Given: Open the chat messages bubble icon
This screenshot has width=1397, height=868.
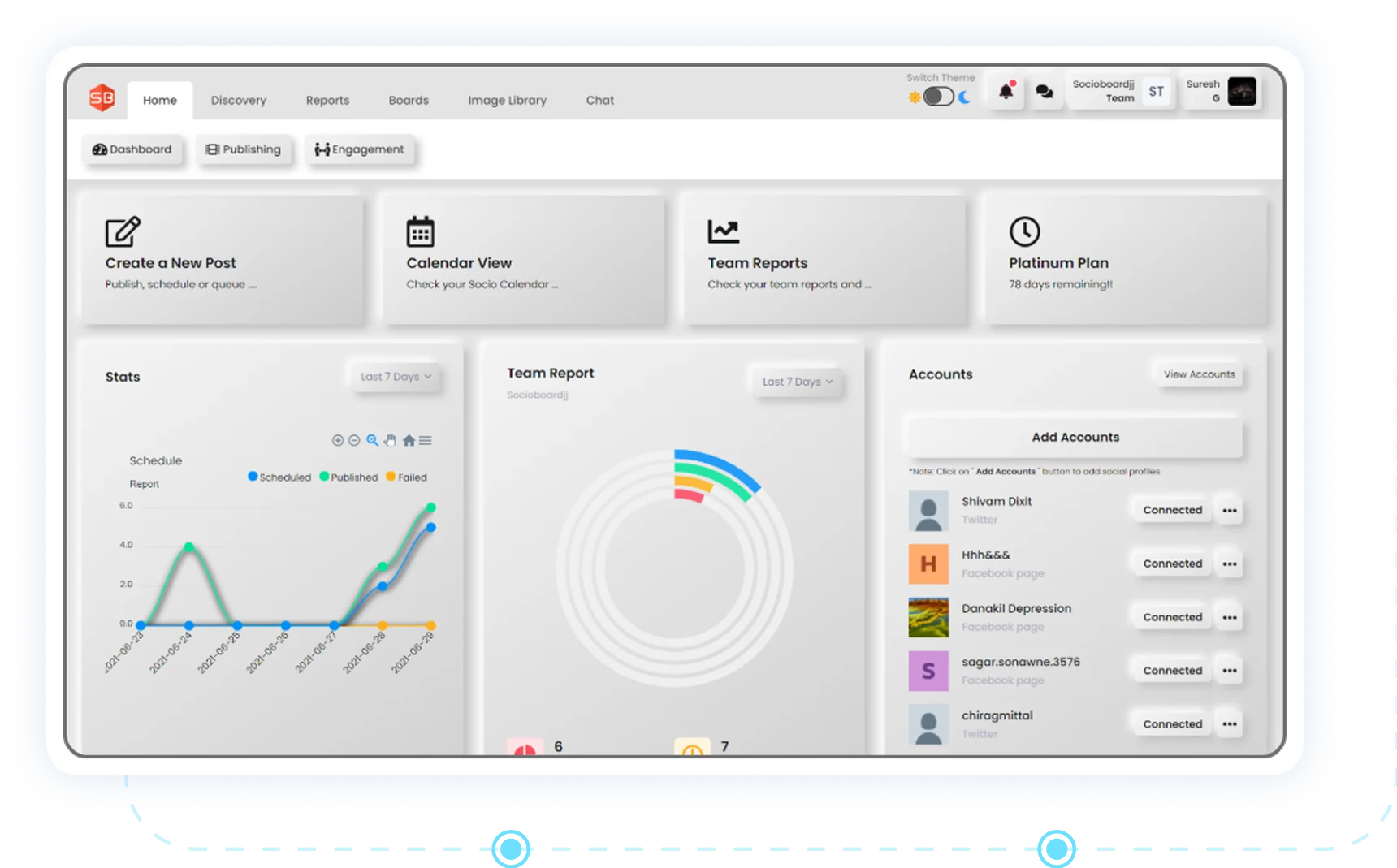Looking at the screenshot, I should tap(1045, 92).
